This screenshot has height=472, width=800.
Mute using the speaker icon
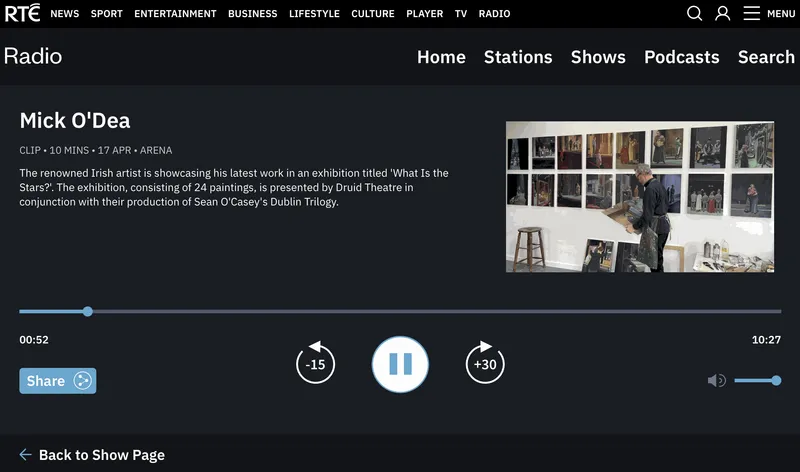(x=716, y=380)
